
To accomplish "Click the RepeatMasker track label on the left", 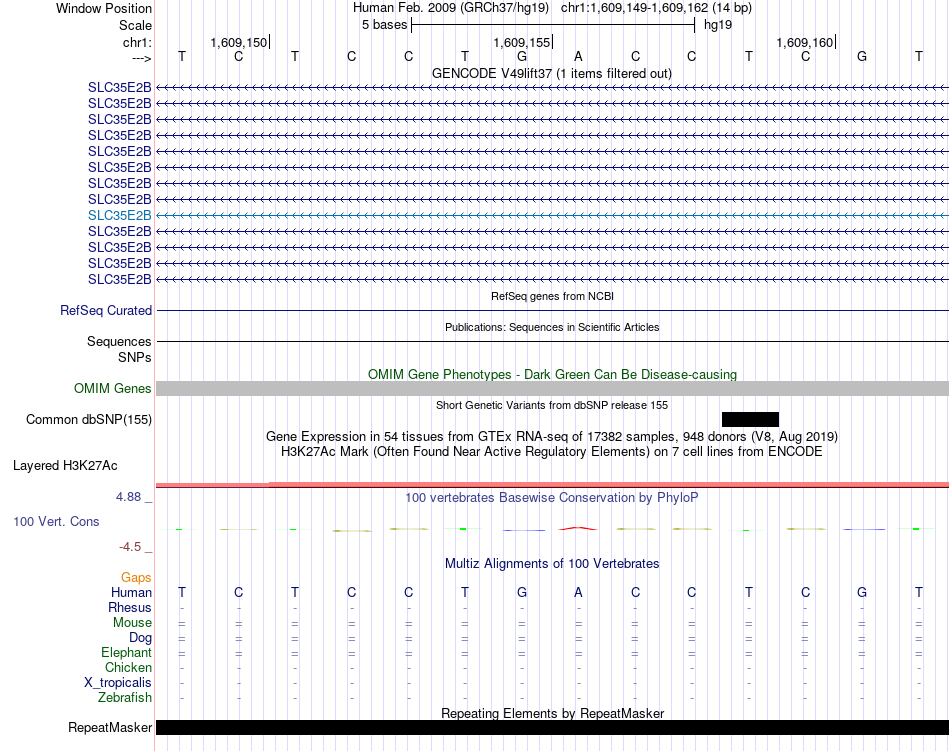I will pyautogui.click(x=110, y=727).
